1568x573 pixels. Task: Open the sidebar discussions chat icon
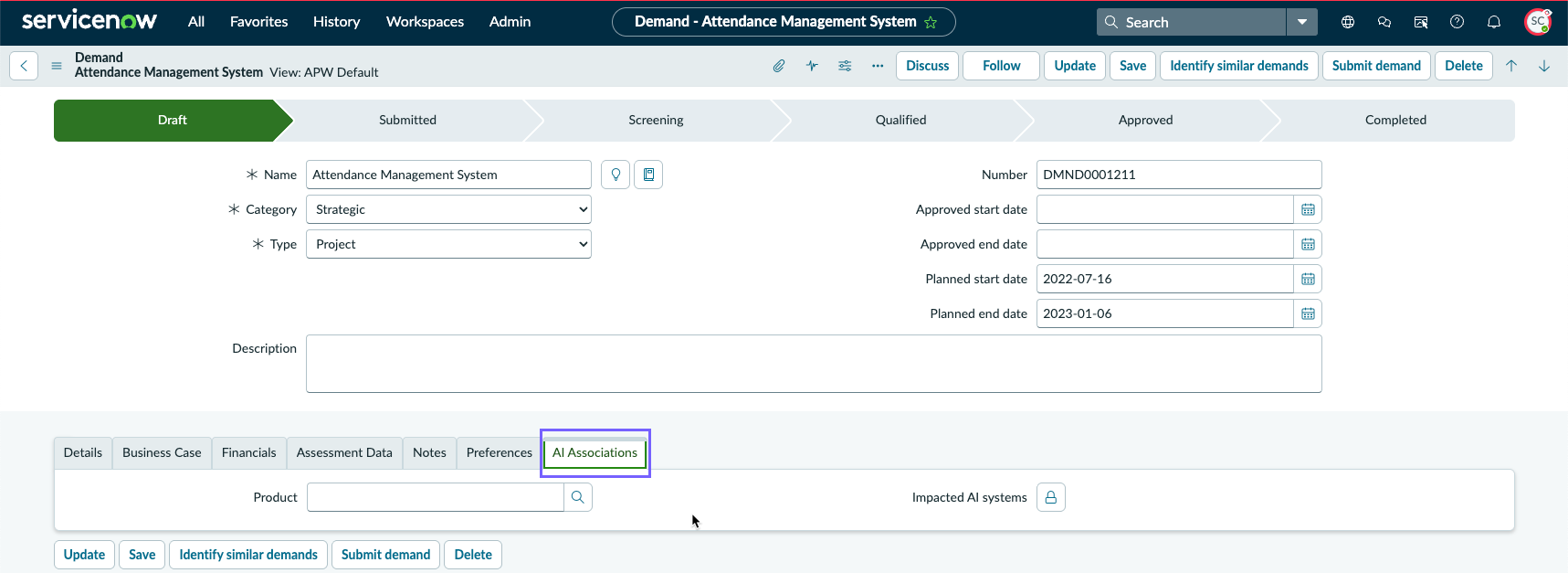pos(1384,22)
